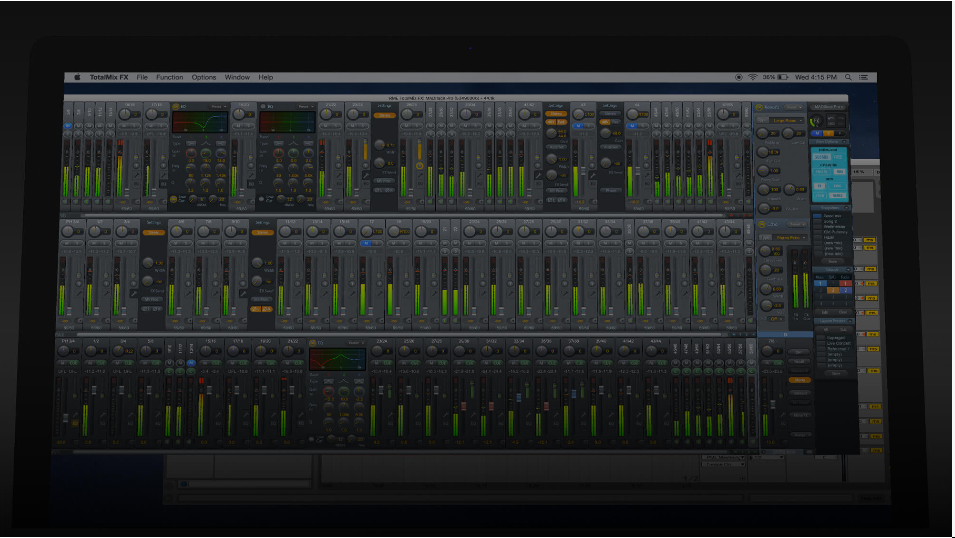This screenshot has height=538, width=955.
Task: Toggle Echo power icon
Action: (761, 224)
